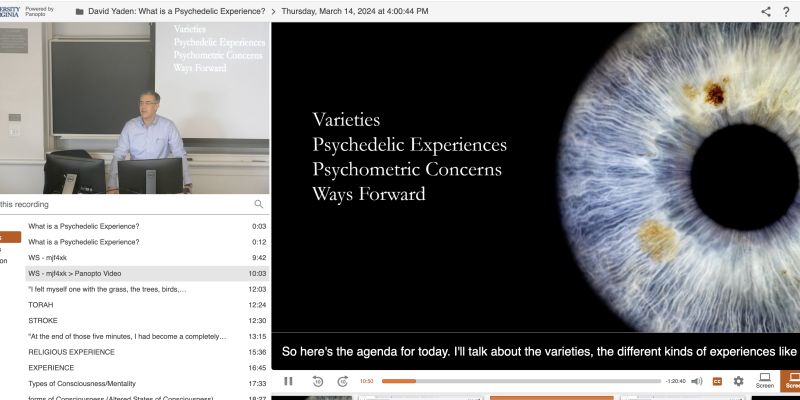The height and width of the screenshot is (400, 800).
Task: Jump to What is a Psychedelic Experience? 0:12
Action: click(x=147, y=242)
